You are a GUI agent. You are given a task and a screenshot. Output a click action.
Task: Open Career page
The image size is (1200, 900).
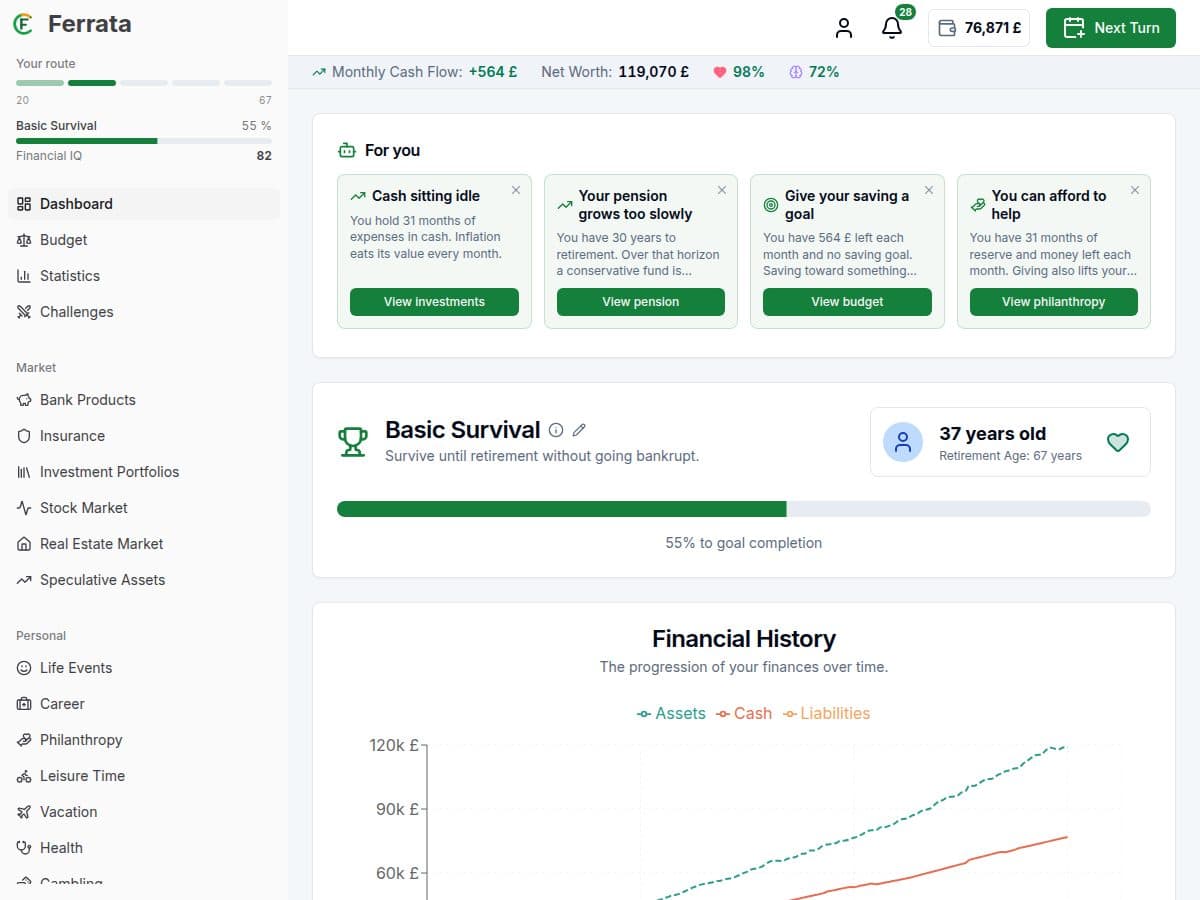[x=144, y=704]
